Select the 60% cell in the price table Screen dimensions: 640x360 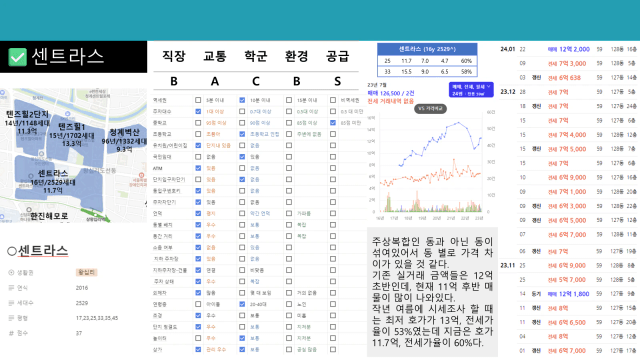tap(466, 61)
